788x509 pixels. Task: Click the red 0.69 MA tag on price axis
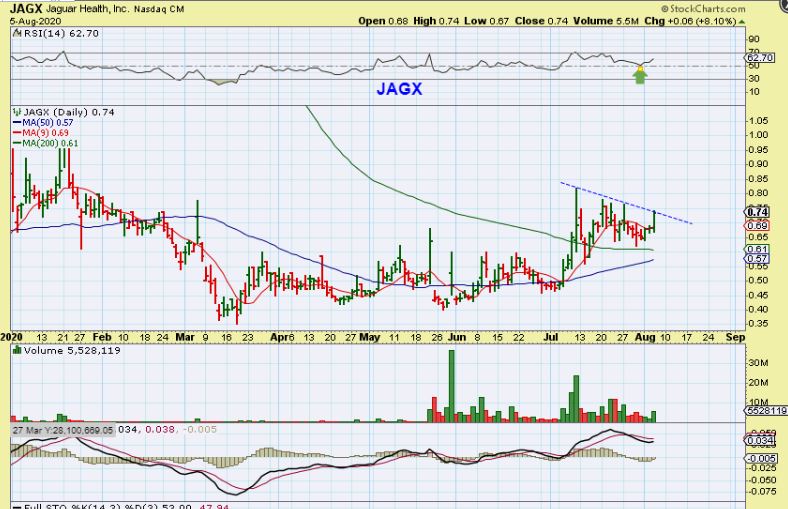click(756, 226)
